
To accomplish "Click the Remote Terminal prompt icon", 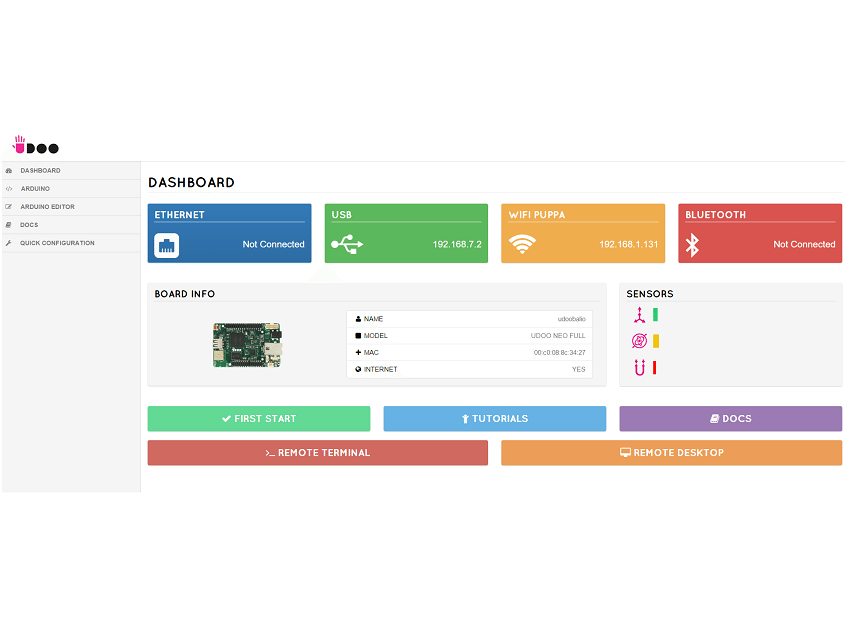I will pyautogui.click(x=270, y=453).
